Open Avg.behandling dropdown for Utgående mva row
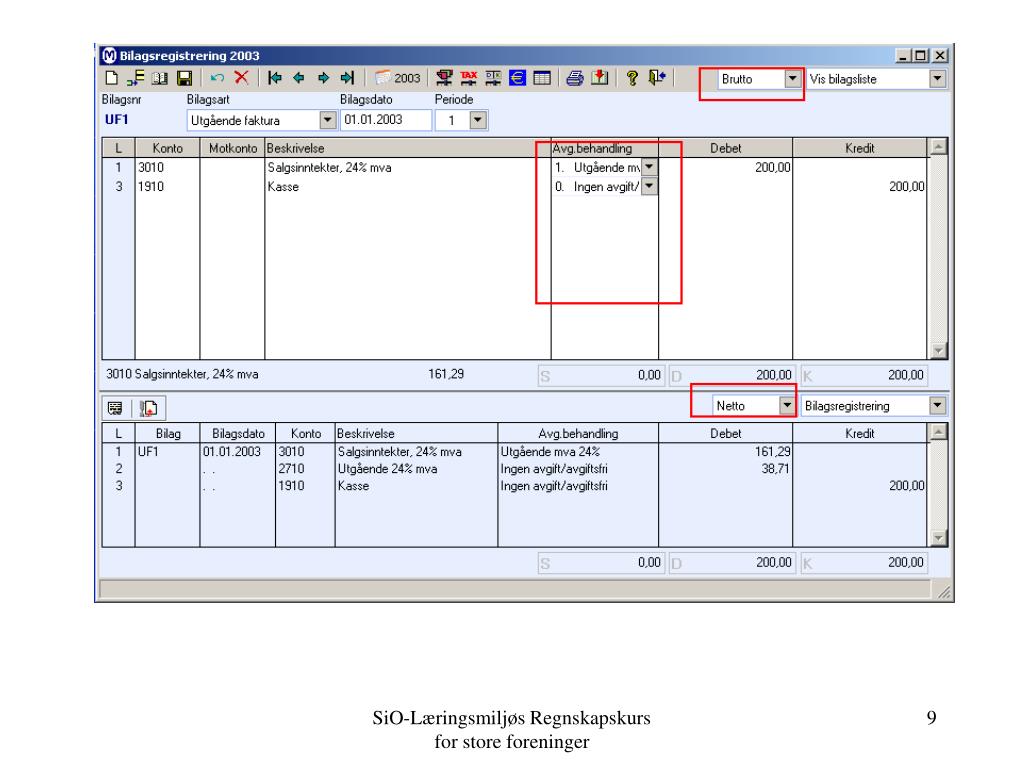Image resolution: width=1024 pixels, height=768 pixels. [x=648, y=167]
